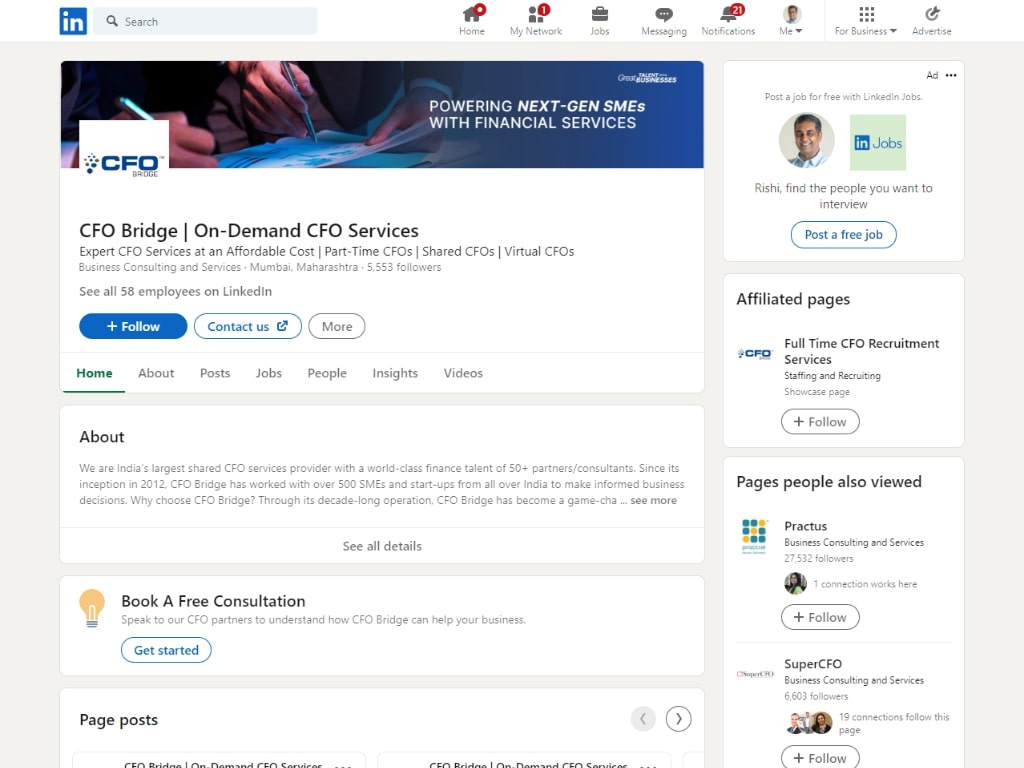
Task: Expand the Me profile dropdown
Action: [x=791, y=21]
